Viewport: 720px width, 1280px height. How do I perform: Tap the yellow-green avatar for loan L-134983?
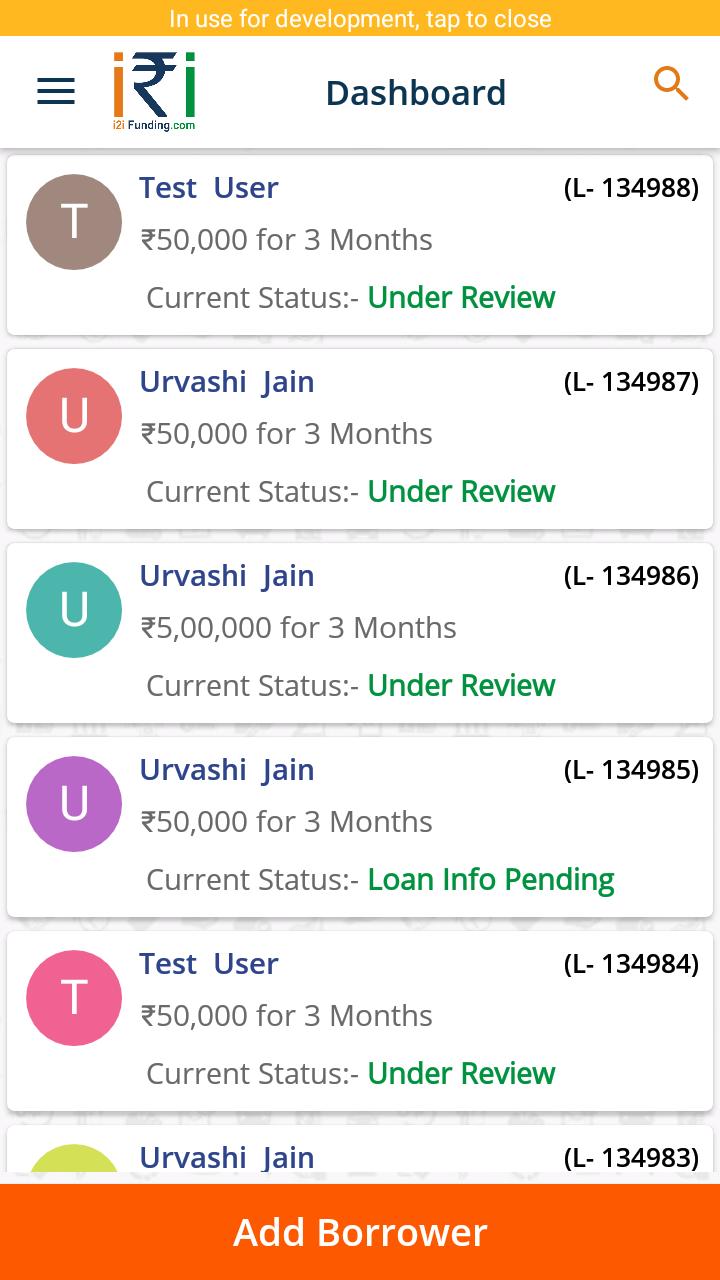74,1160
